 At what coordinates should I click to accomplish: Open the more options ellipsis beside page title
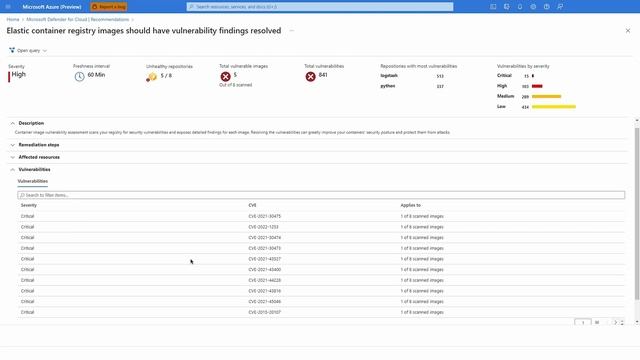(291, 31)
